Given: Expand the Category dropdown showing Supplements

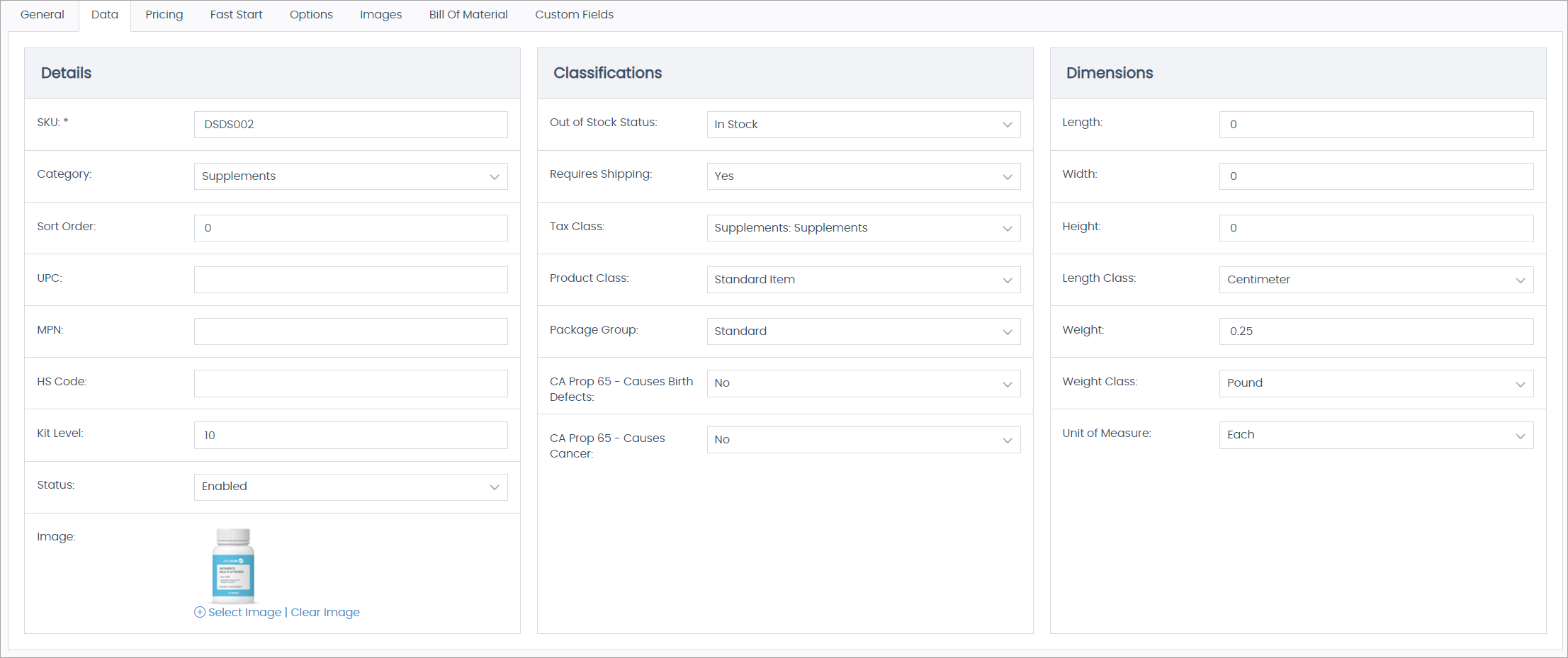Looking at the screenshot, I should point(351,176).
